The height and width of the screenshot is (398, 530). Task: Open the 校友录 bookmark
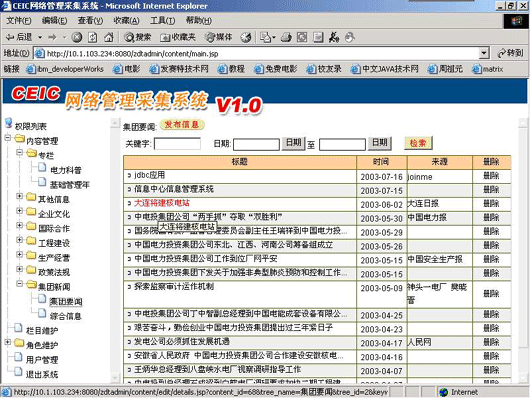point(324,69)
